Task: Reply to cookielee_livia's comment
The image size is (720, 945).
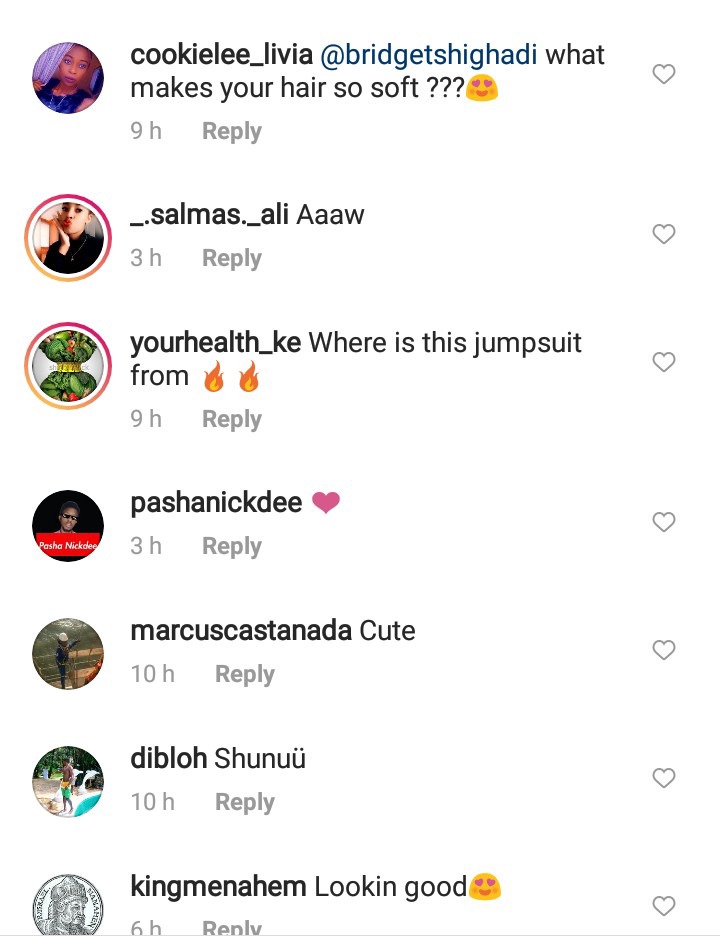Action: [232, 131]
